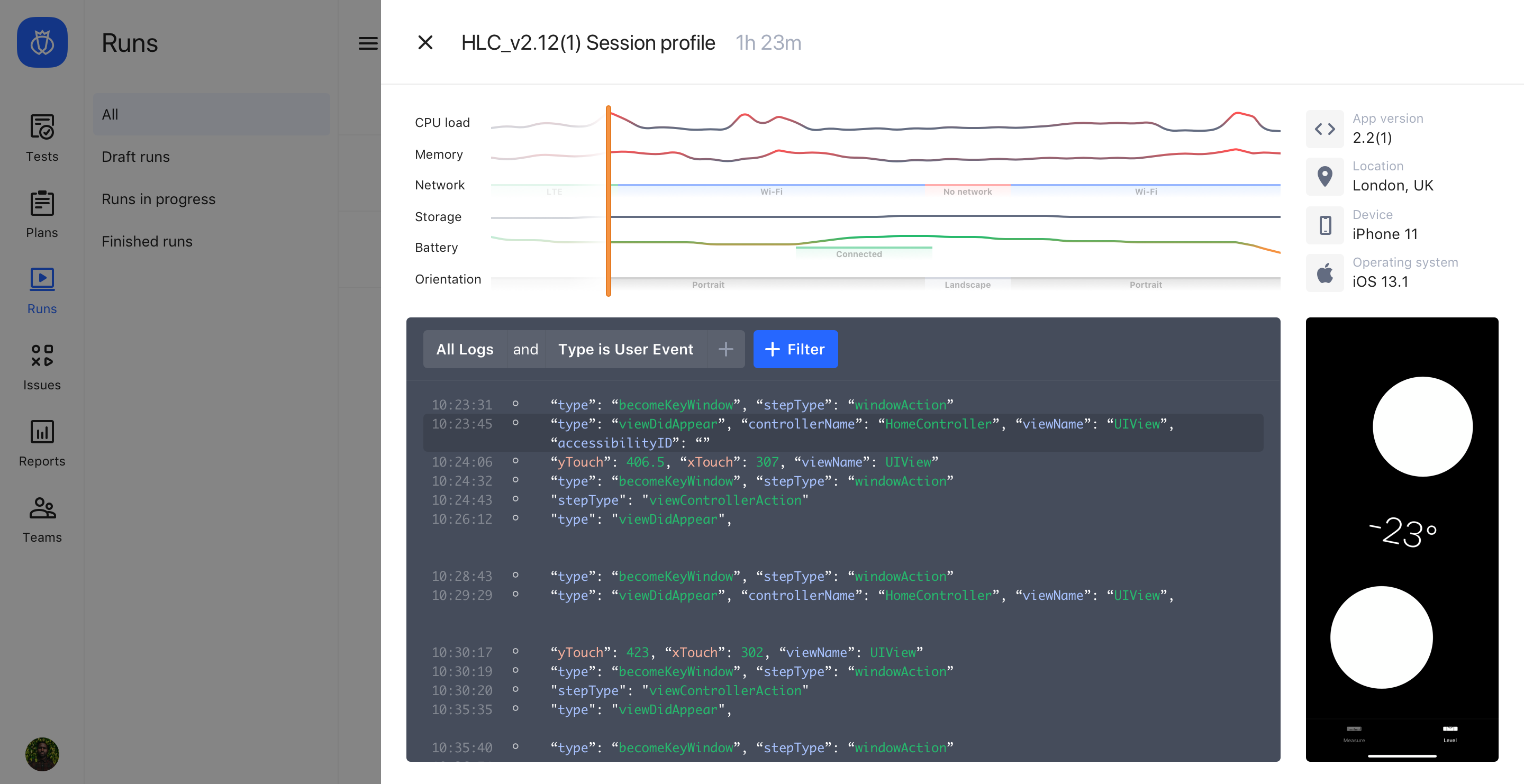1524x784 pixels.
Task: Click the blue app logo
Action: click(42, 42)
